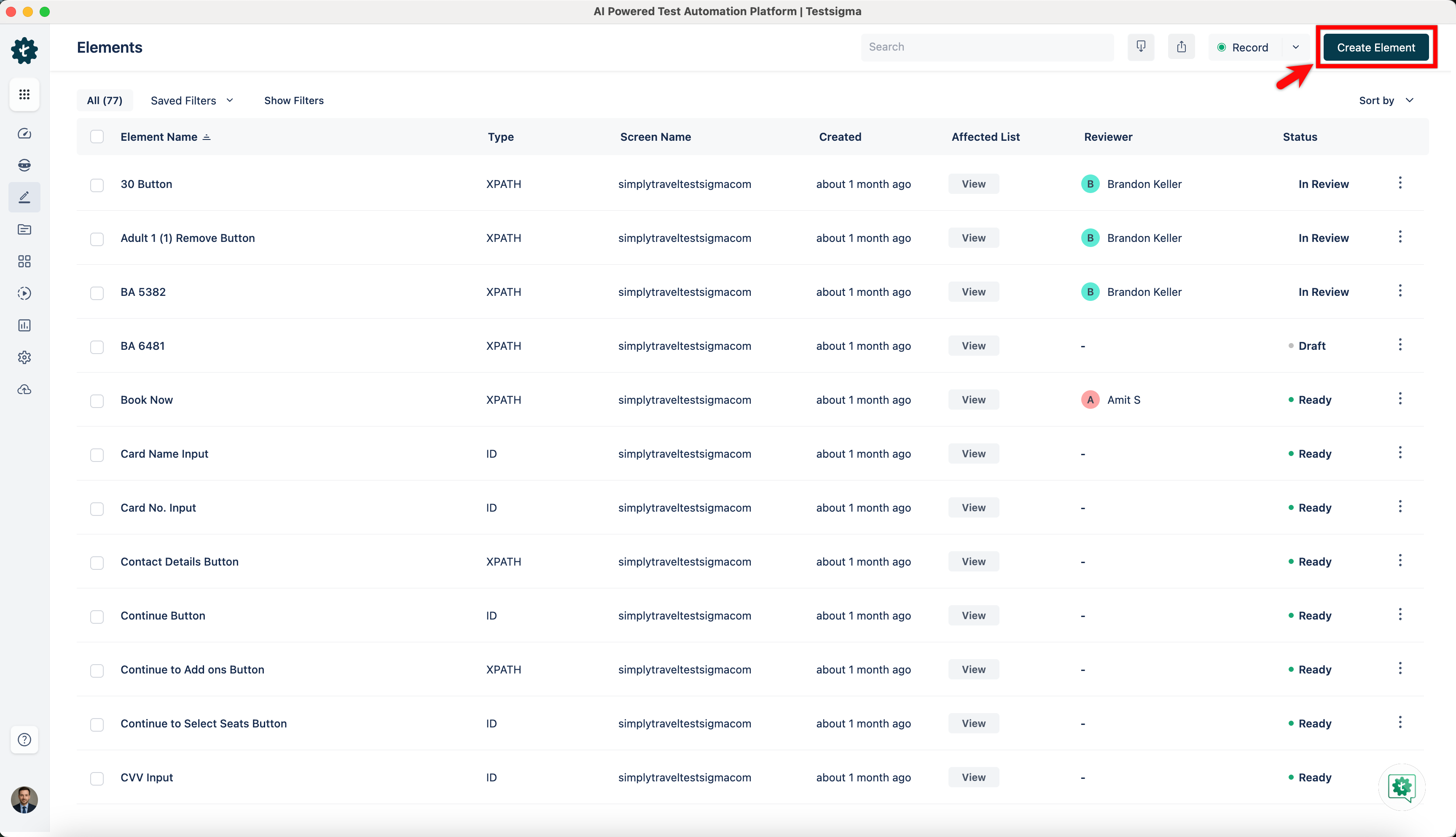Click the help question mark icon
Viewport: 1456px width, 837px height.
pos(24,740)
